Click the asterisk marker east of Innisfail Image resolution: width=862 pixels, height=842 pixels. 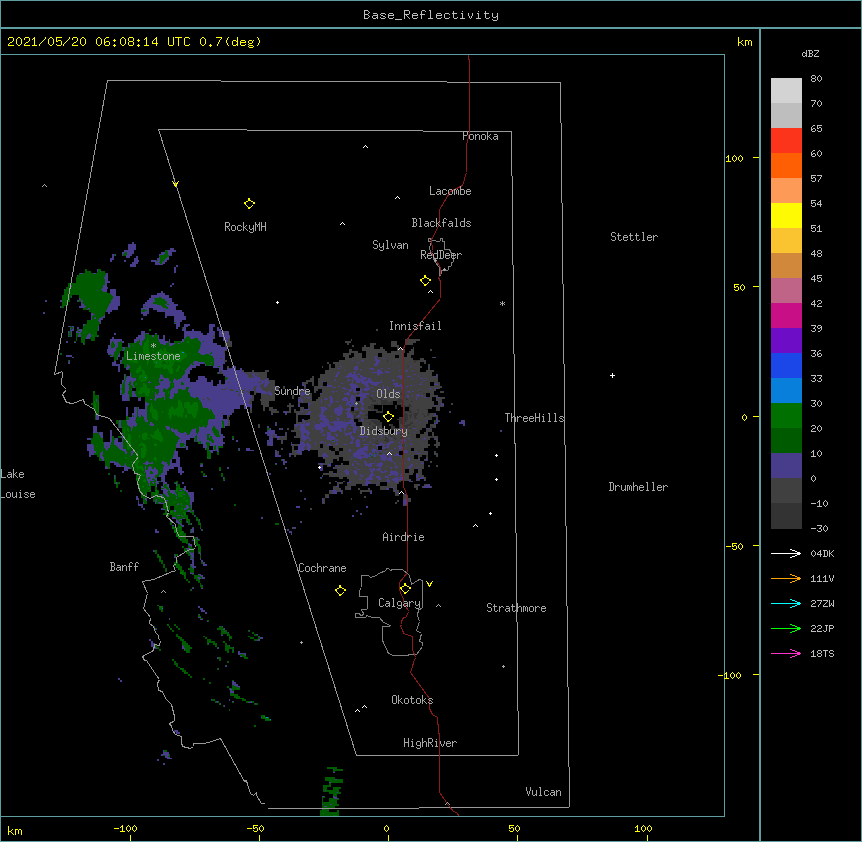[x=502, y=303]
